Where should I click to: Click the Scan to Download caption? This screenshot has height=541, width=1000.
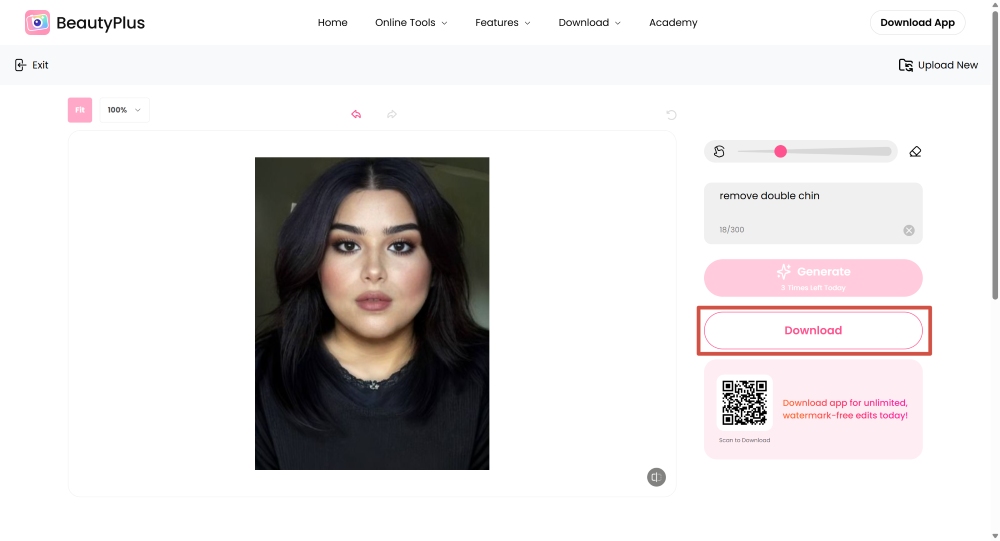tap(744, 440)
